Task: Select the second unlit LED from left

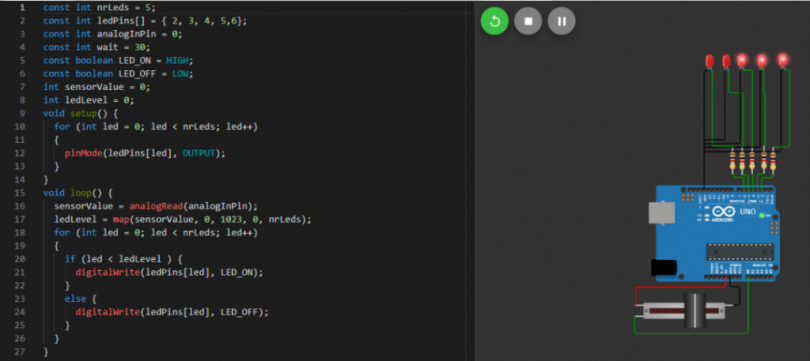Action: (726, 61)
